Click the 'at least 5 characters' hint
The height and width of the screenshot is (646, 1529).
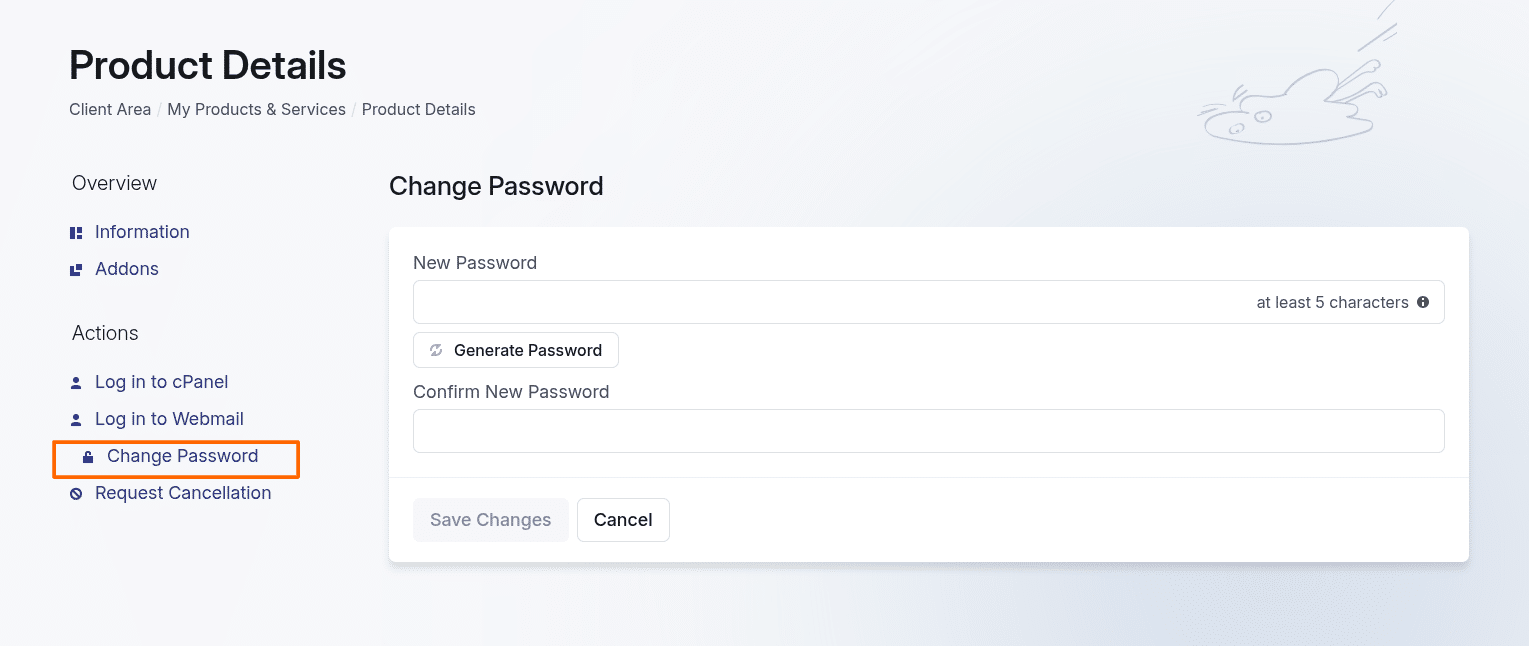tap(1332, 302)
